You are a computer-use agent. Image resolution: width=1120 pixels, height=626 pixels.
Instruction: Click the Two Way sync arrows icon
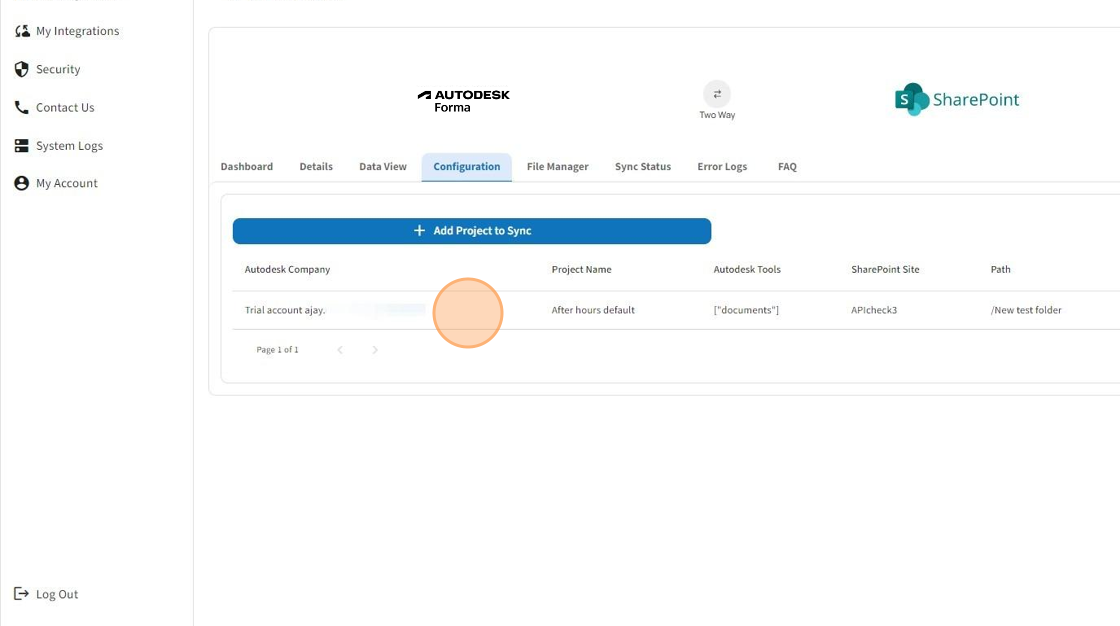click(717, 94)
